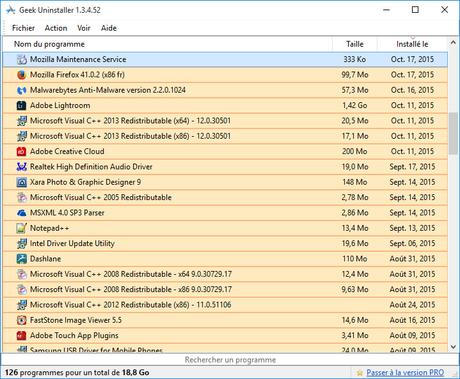Click the 99,7 Mo size value
Image resolution: width=460 pixels, height=379 pixels.
click(355, 75)
